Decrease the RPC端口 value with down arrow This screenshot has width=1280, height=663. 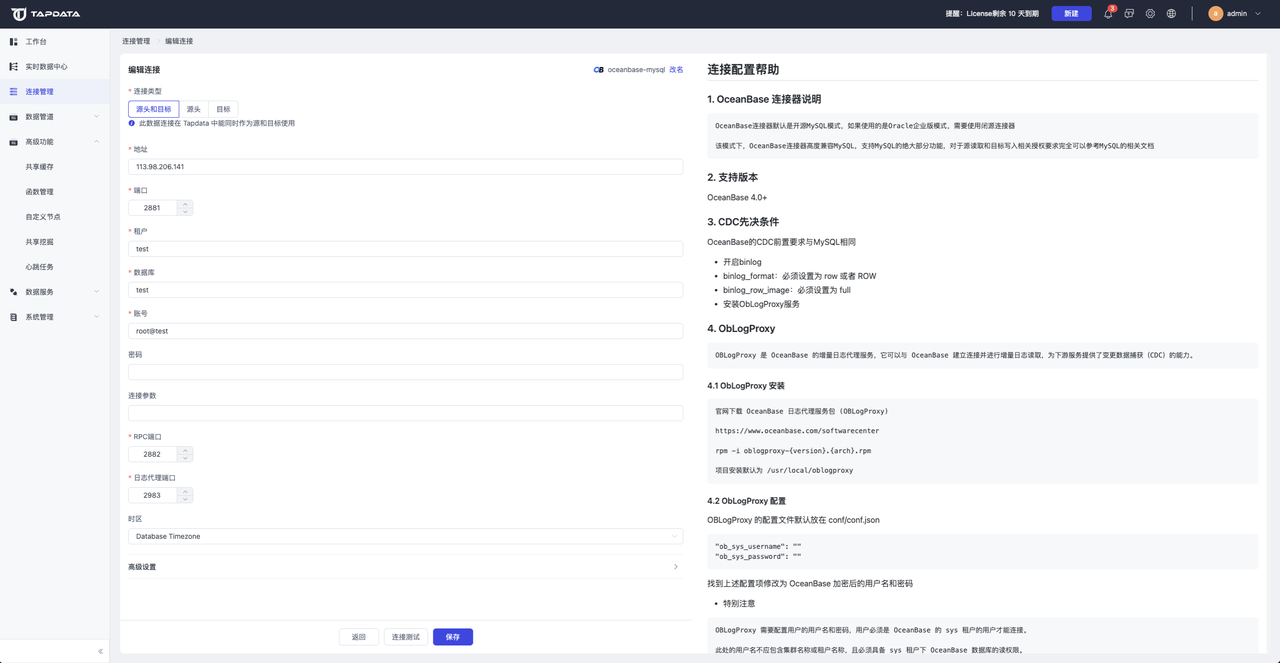(x=185, y=458)
